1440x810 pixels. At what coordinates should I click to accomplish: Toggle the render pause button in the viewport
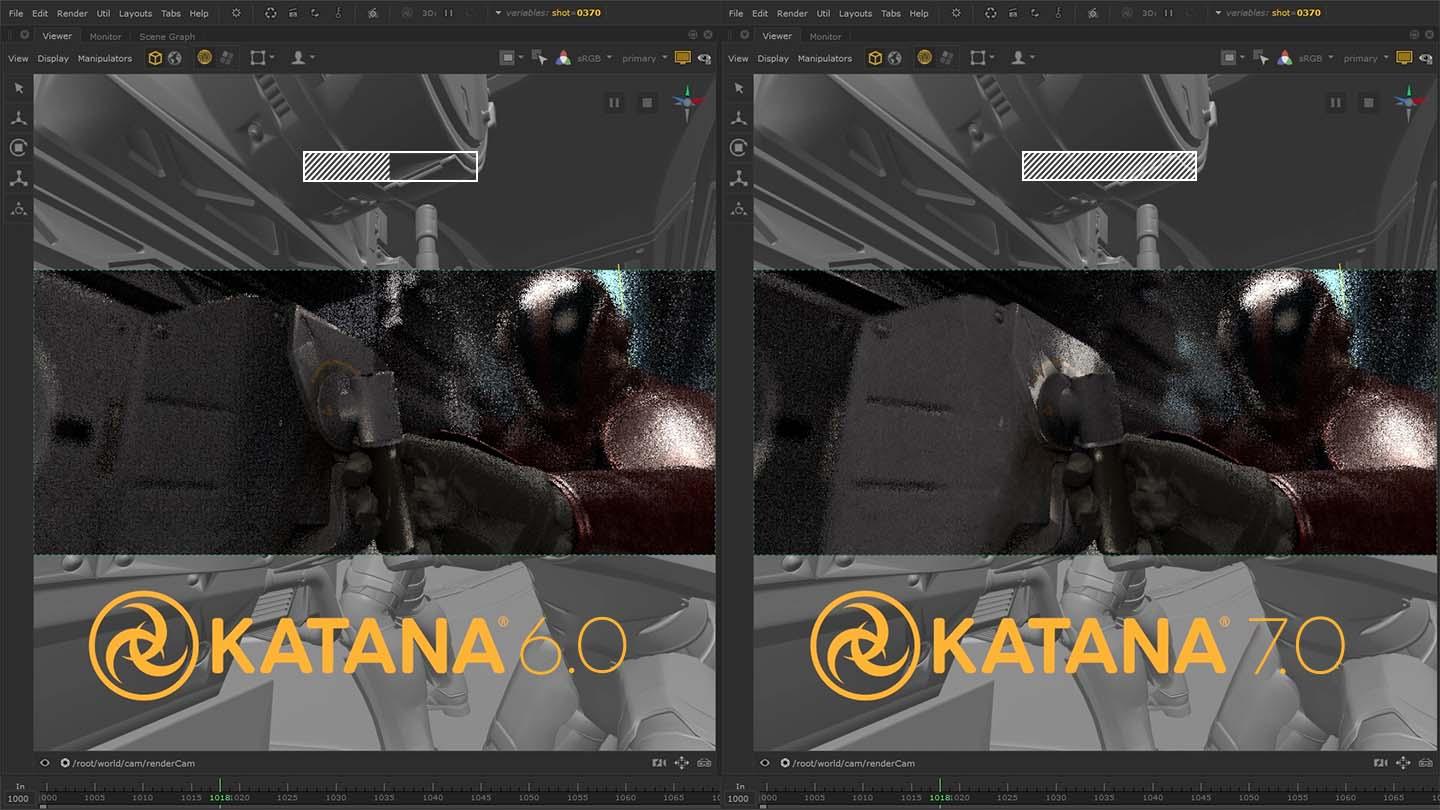coord(614,102)
